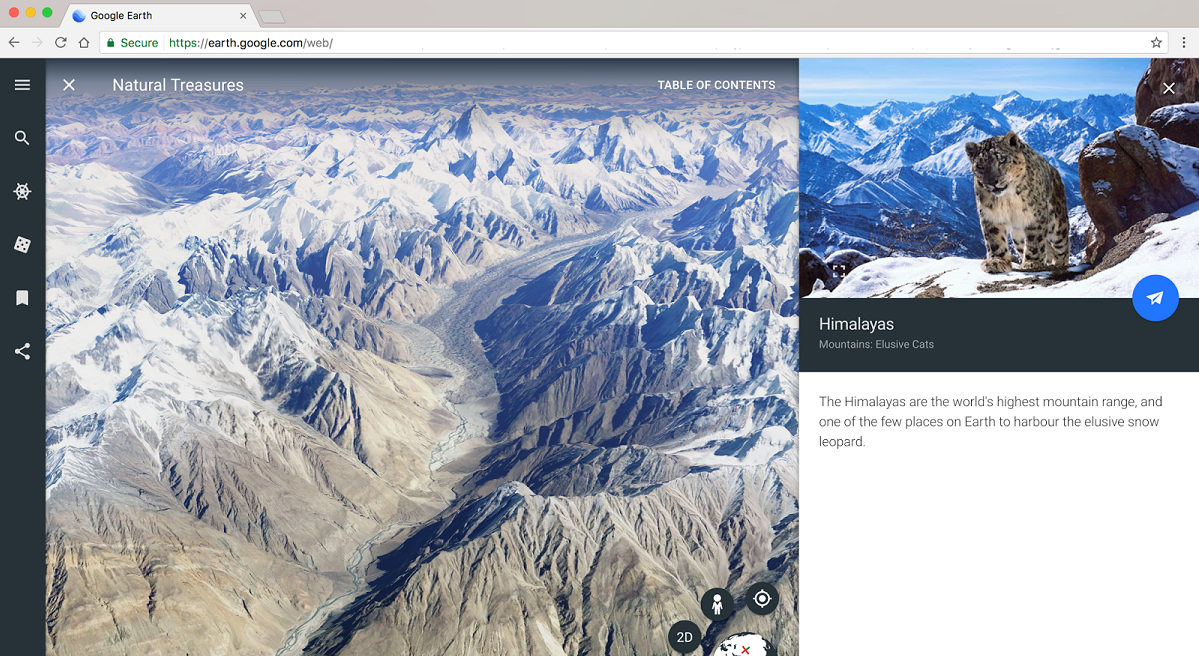Screen dimensions: 1199x656
Task: Select the Pegman Street View icon
Action: click(716, 604)
